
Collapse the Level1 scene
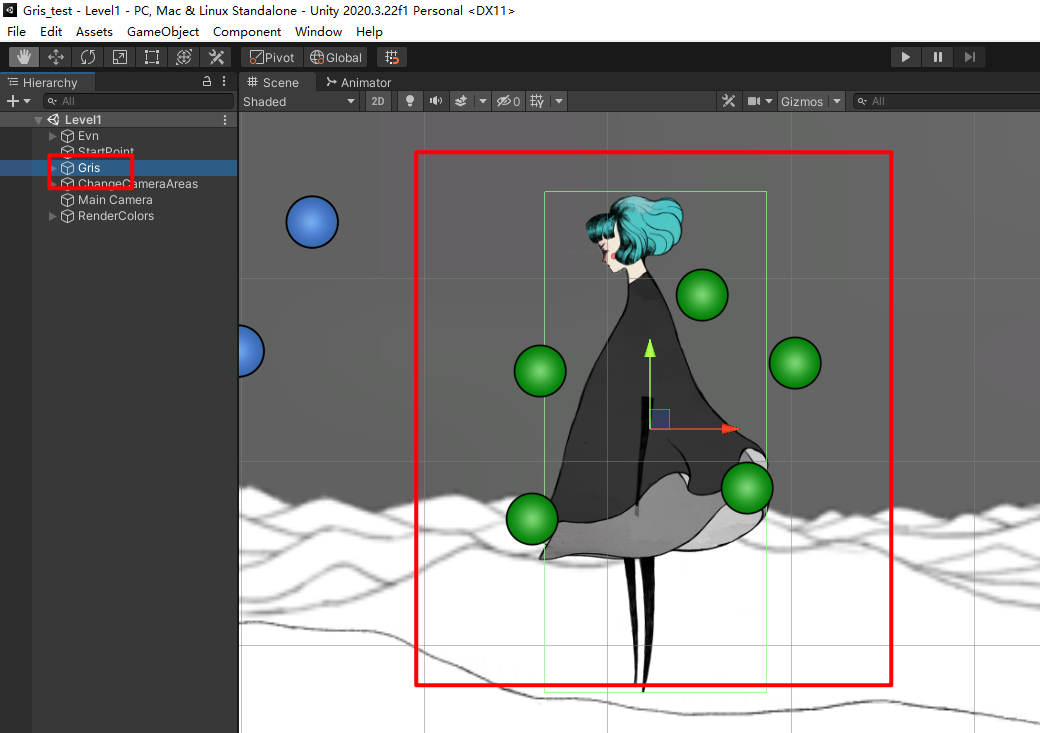(x=38, y=120)
